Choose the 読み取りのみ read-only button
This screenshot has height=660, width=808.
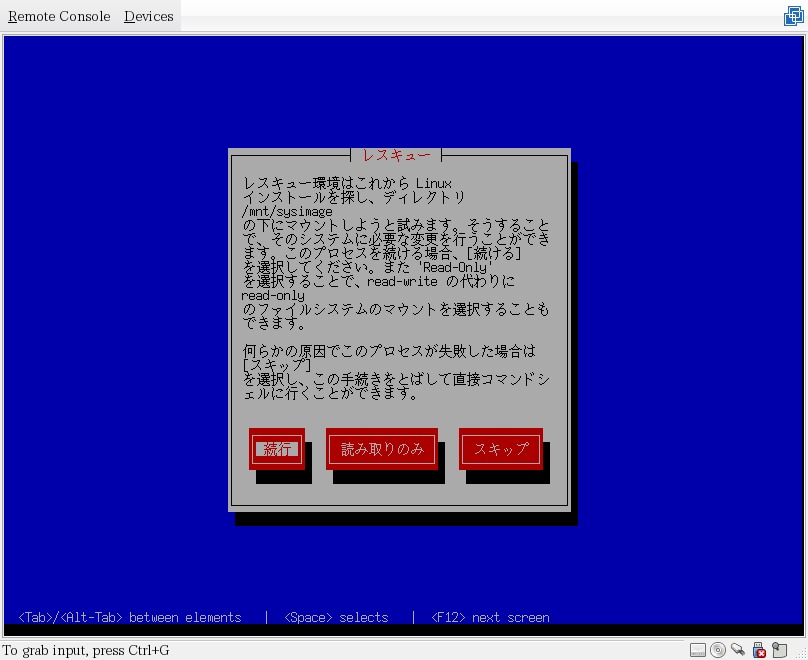[382, 449]
